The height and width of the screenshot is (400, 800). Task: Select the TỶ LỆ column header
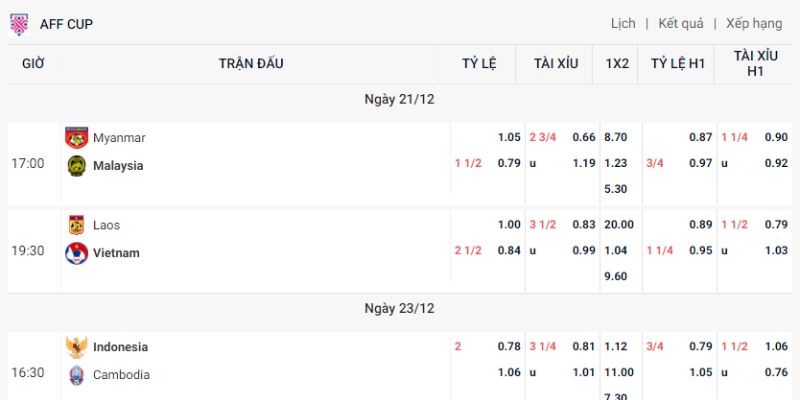point(479,64)
